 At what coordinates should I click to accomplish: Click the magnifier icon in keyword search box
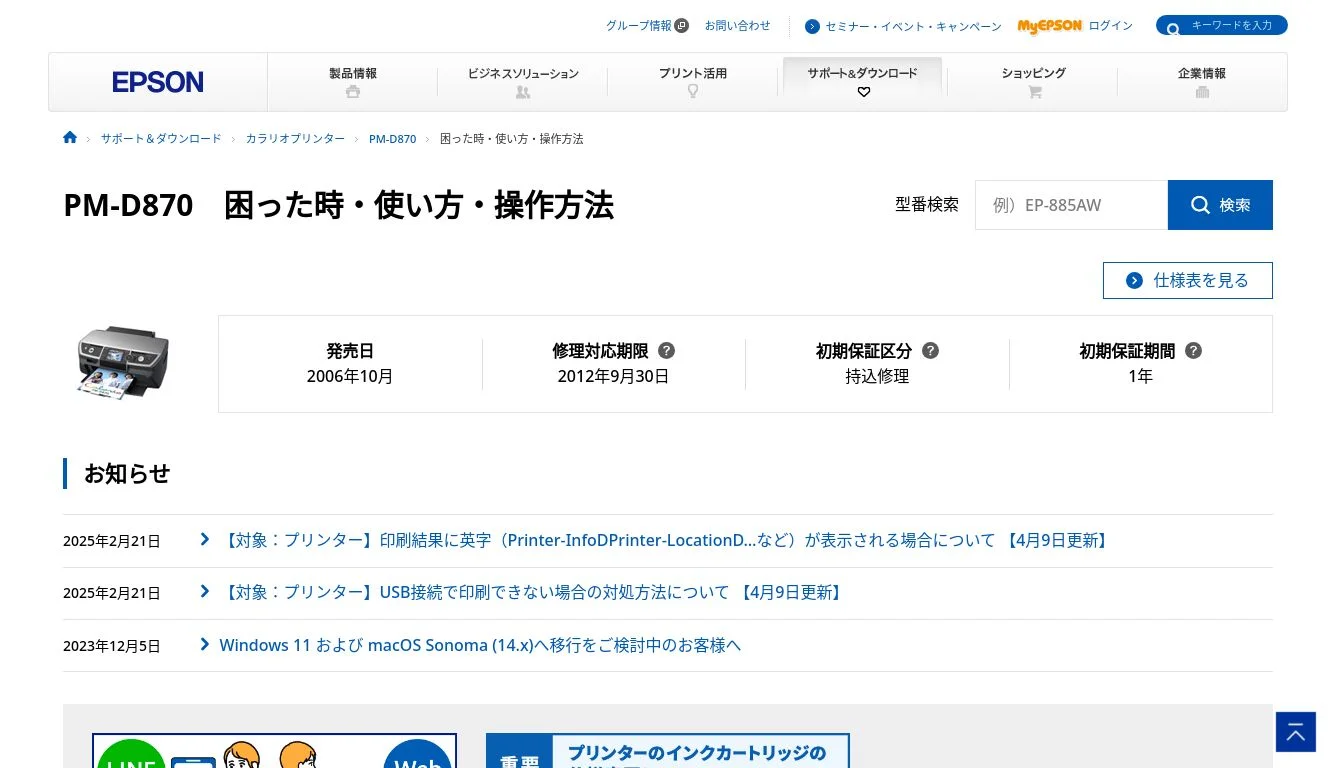coord(1173,29)
